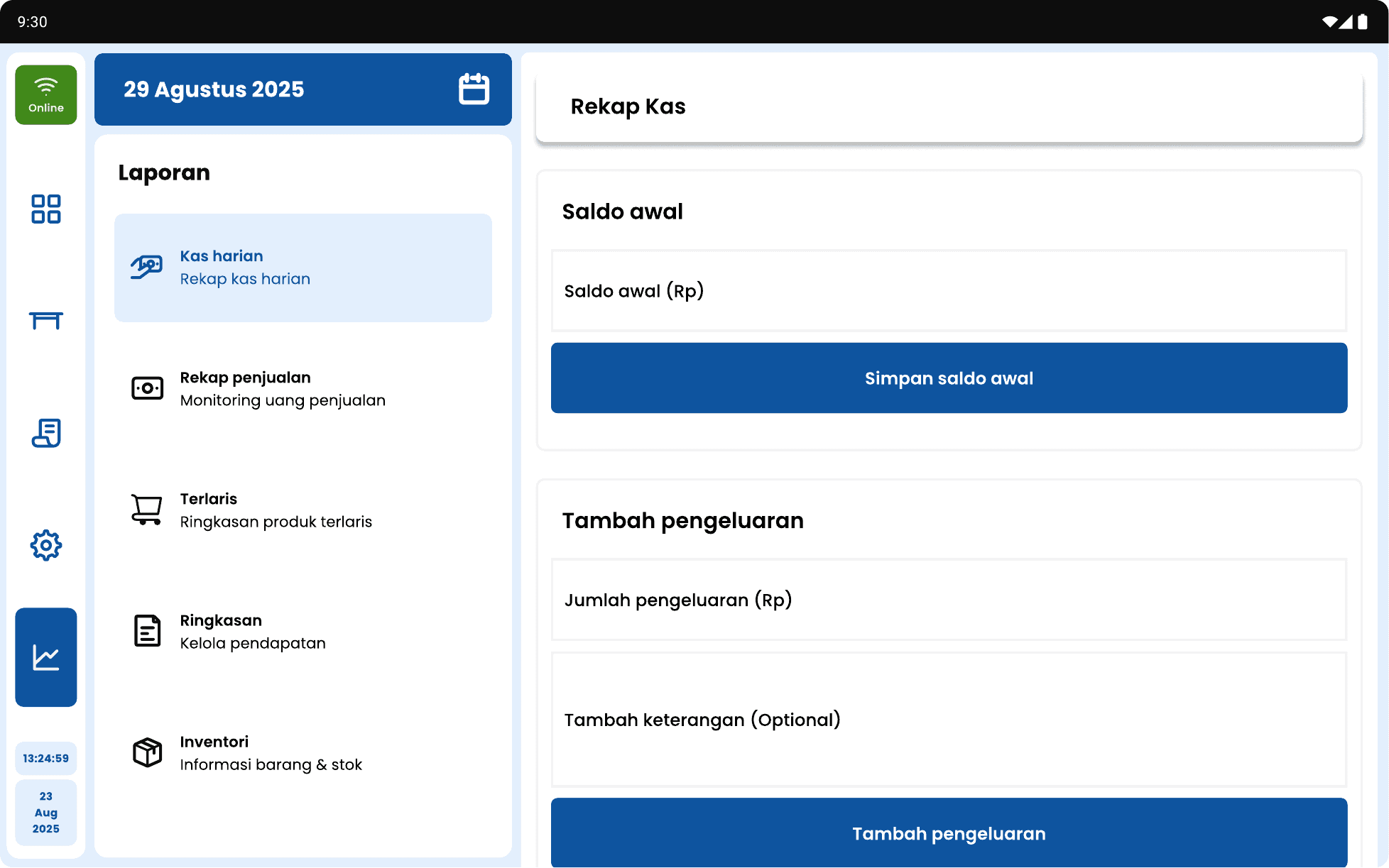
Task: Open the Inventori report
Action: point(303,753)
